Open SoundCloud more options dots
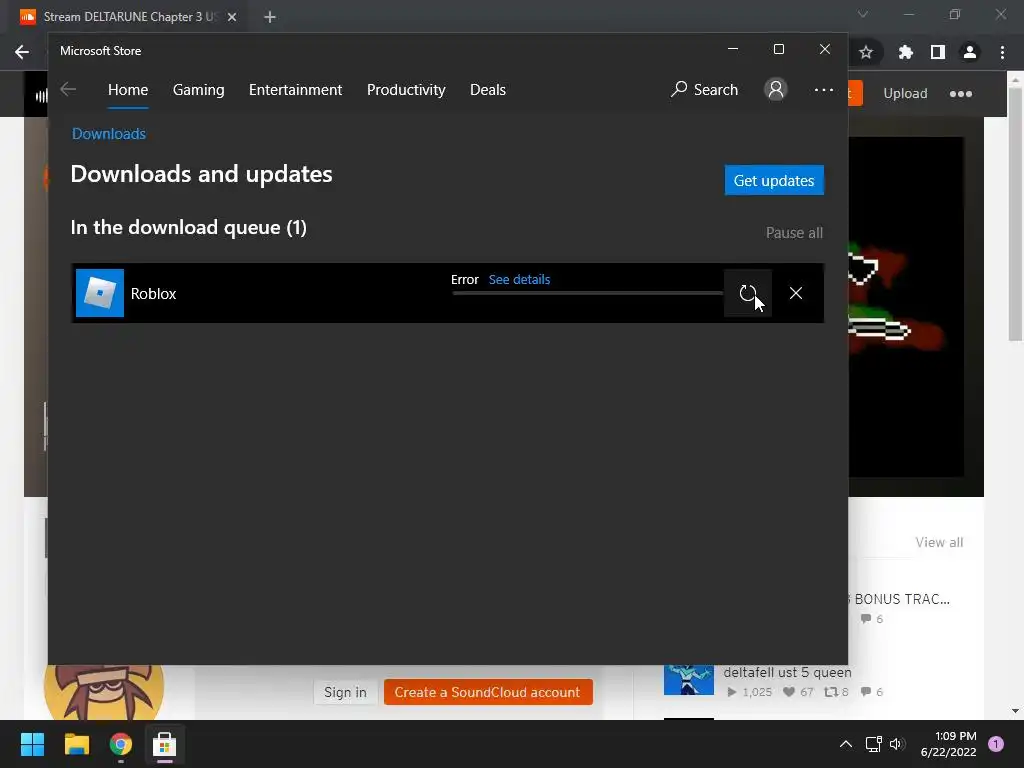 coord(961,94)
